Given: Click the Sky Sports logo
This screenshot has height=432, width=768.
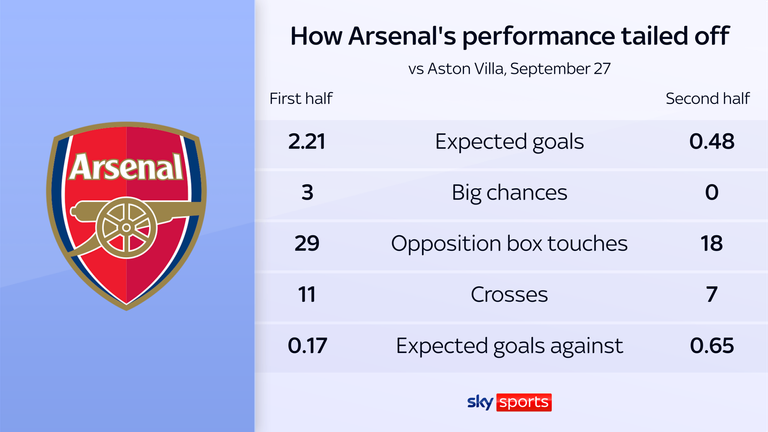Looking at the screenshot, I should (510, 401).
